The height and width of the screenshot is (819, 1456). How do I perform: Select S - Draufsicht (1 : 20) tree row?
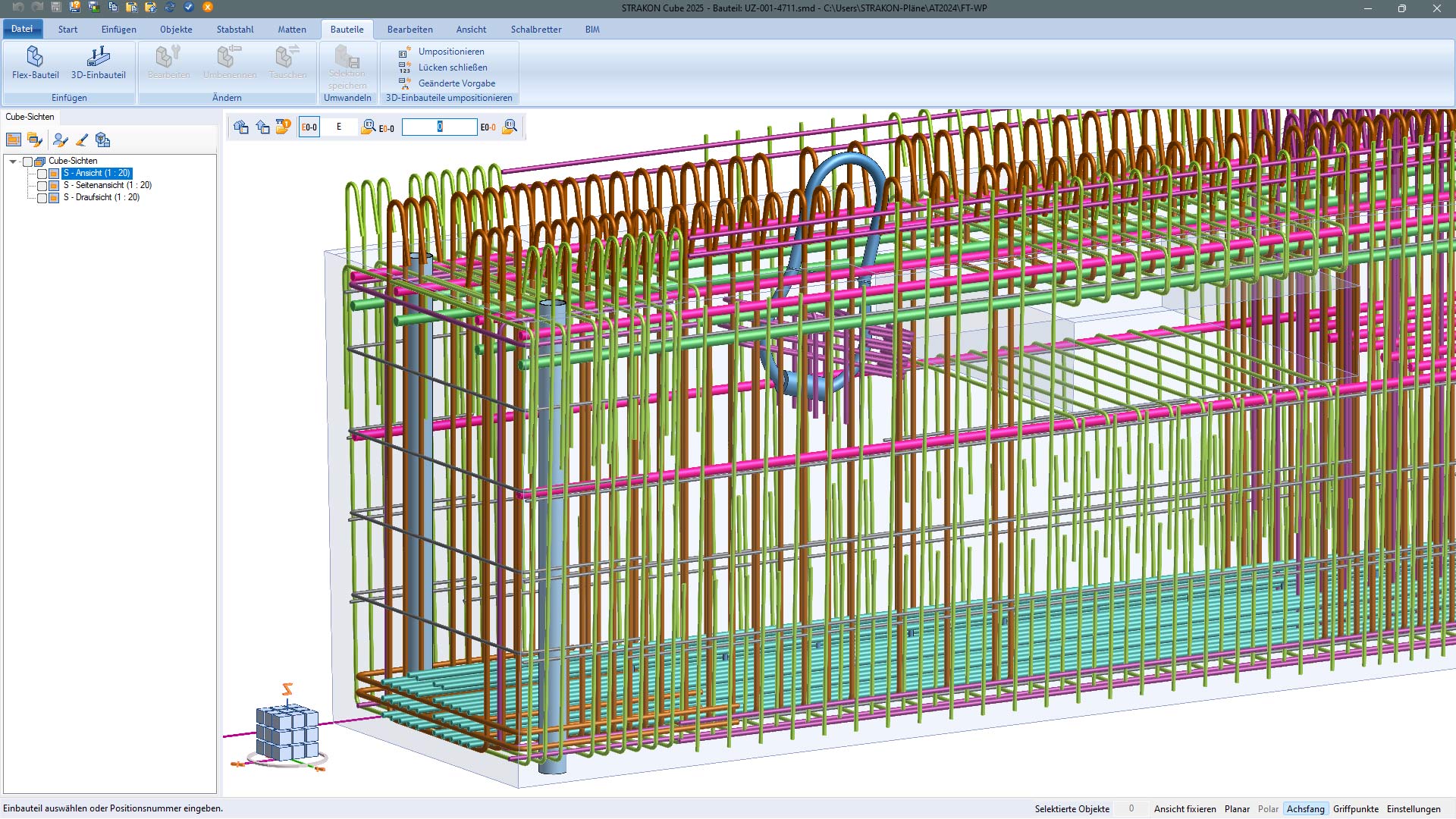[x=101, y=197]
